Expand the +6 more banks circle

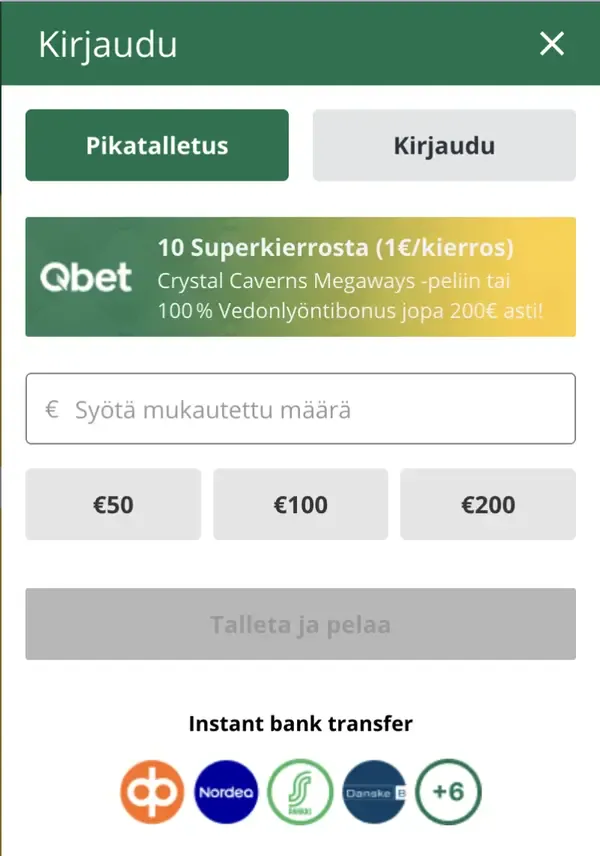tap(448, 792)
